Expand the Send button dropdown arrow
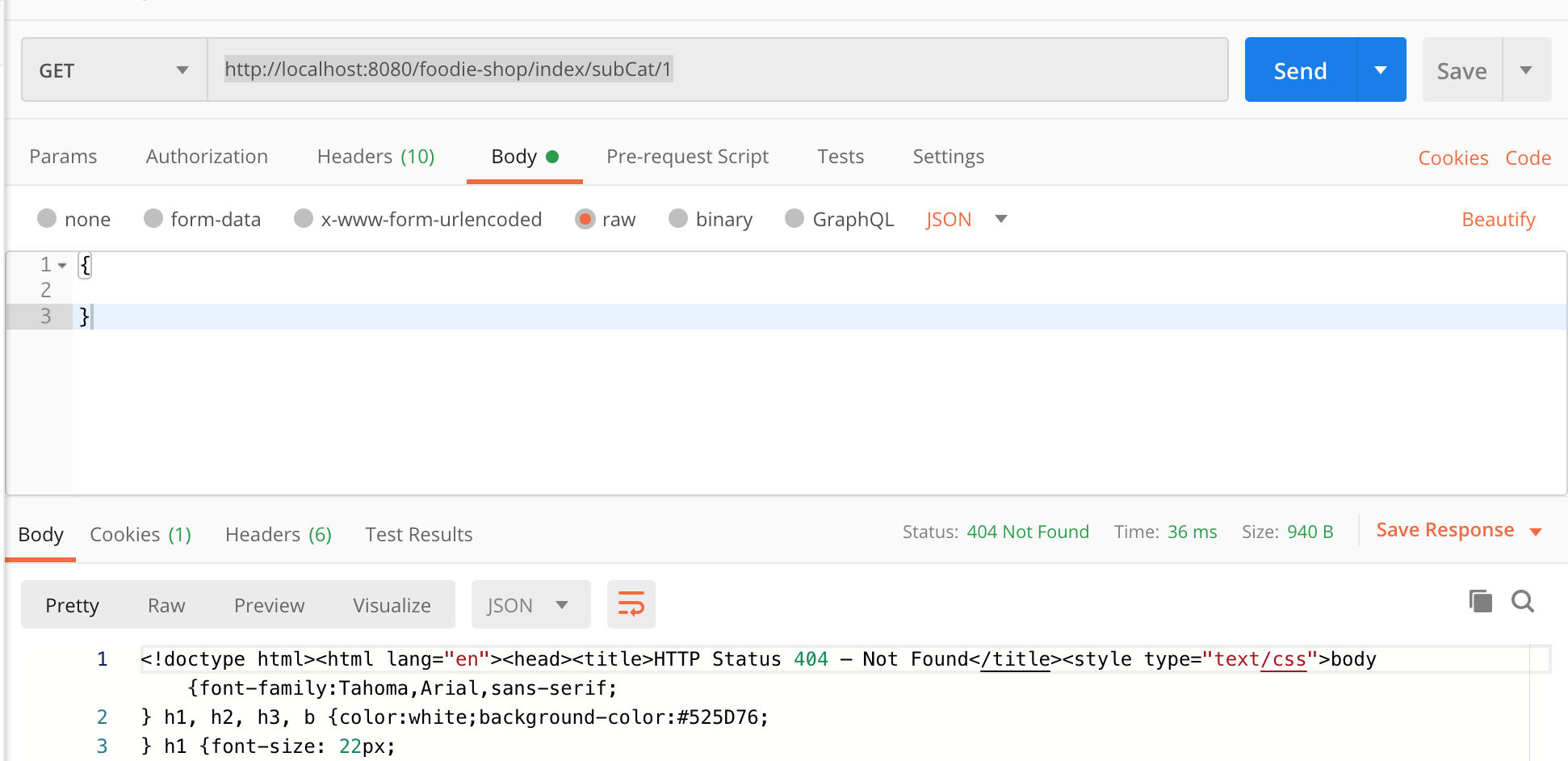 1381,70
